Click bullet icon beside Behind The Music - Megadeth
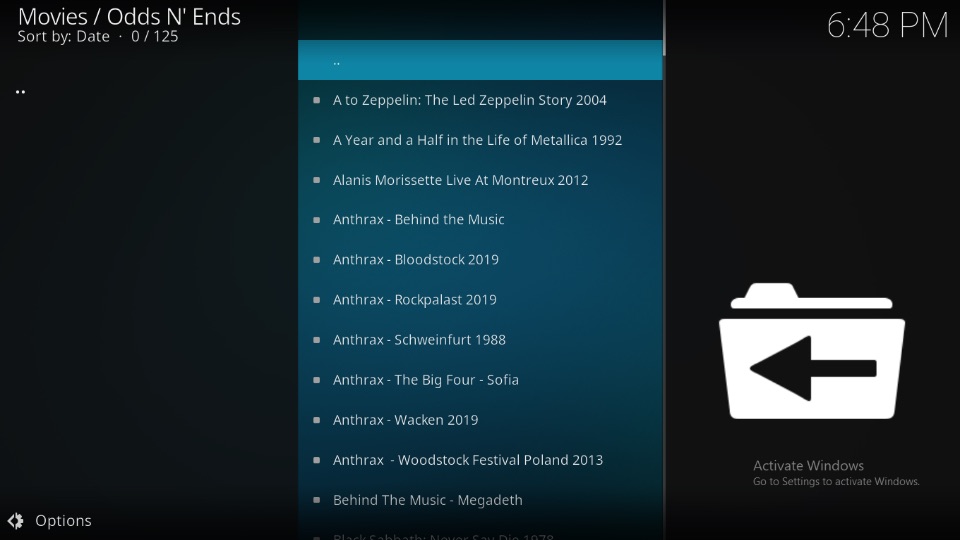This screenshot has width=960, height=540. click(317, 500)
